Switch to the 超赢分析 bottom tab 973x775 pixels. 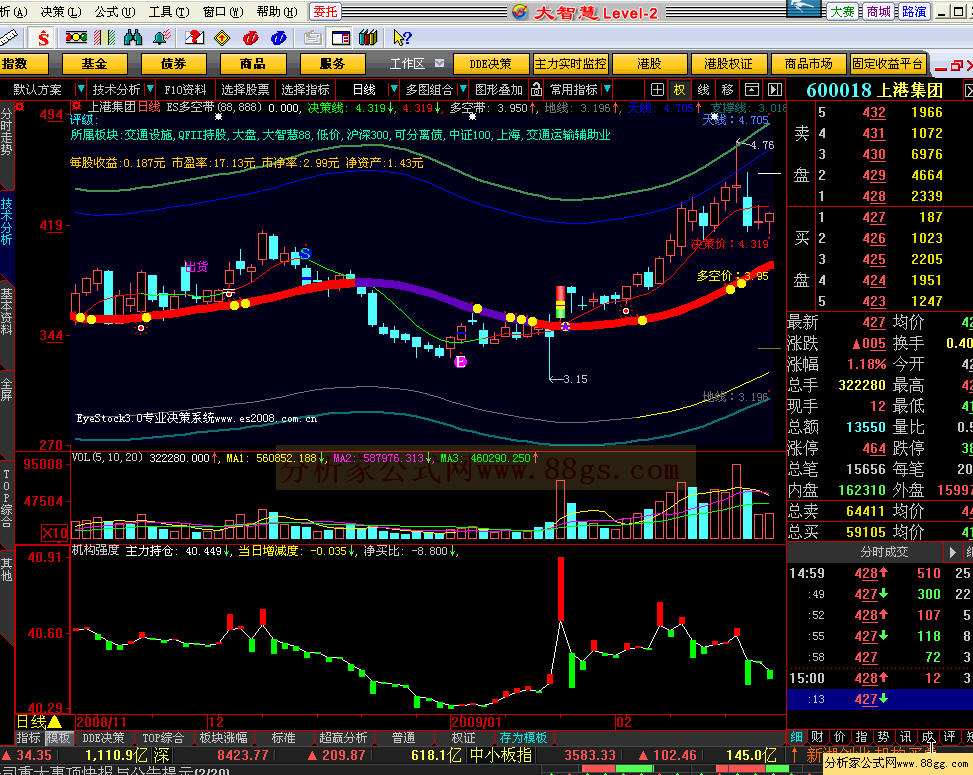click(x=343, y=738)
